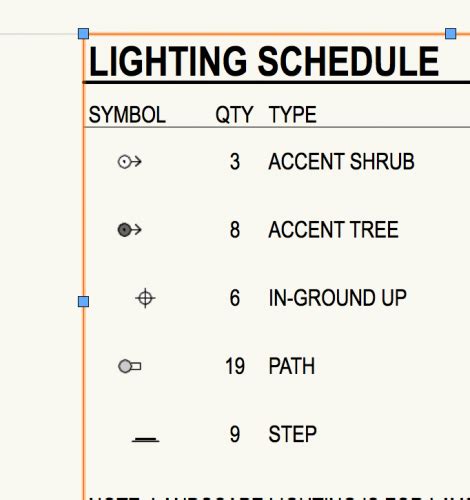Click the step light line symbol
This screenshot has height=500, width=470.
(146, 440)
